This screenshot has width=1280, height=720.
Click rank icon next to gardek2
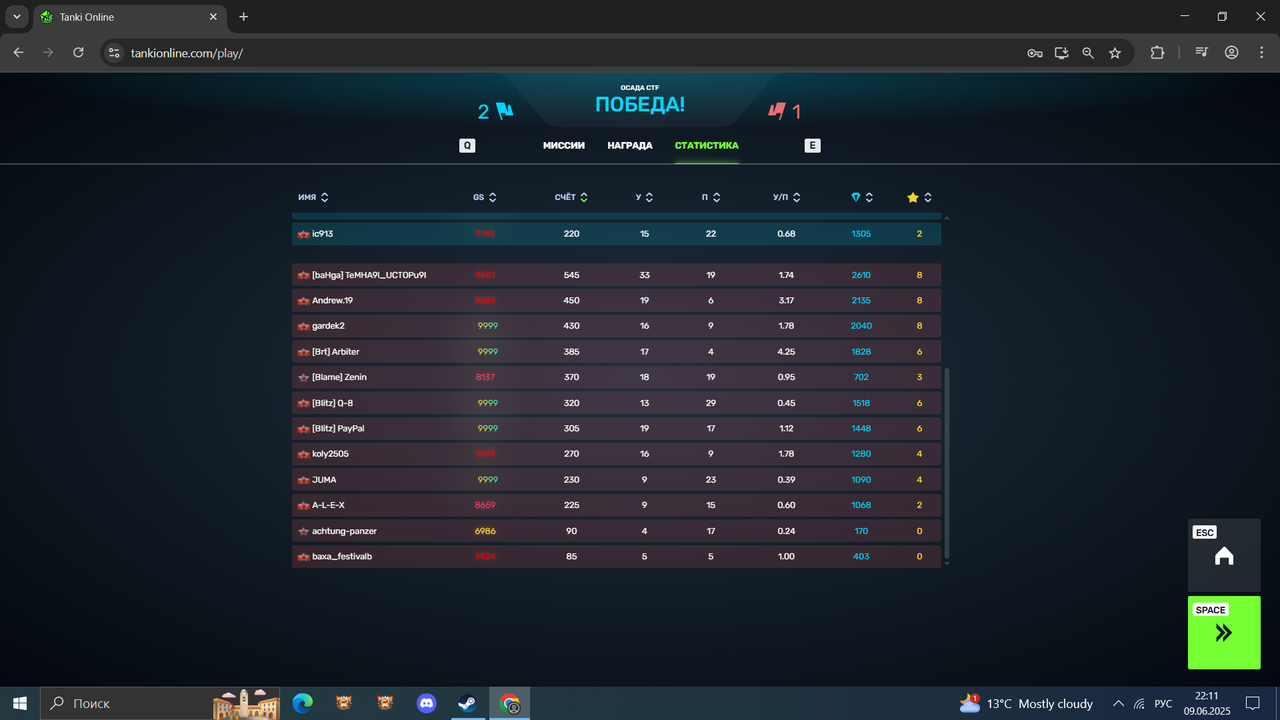point(303,326)
